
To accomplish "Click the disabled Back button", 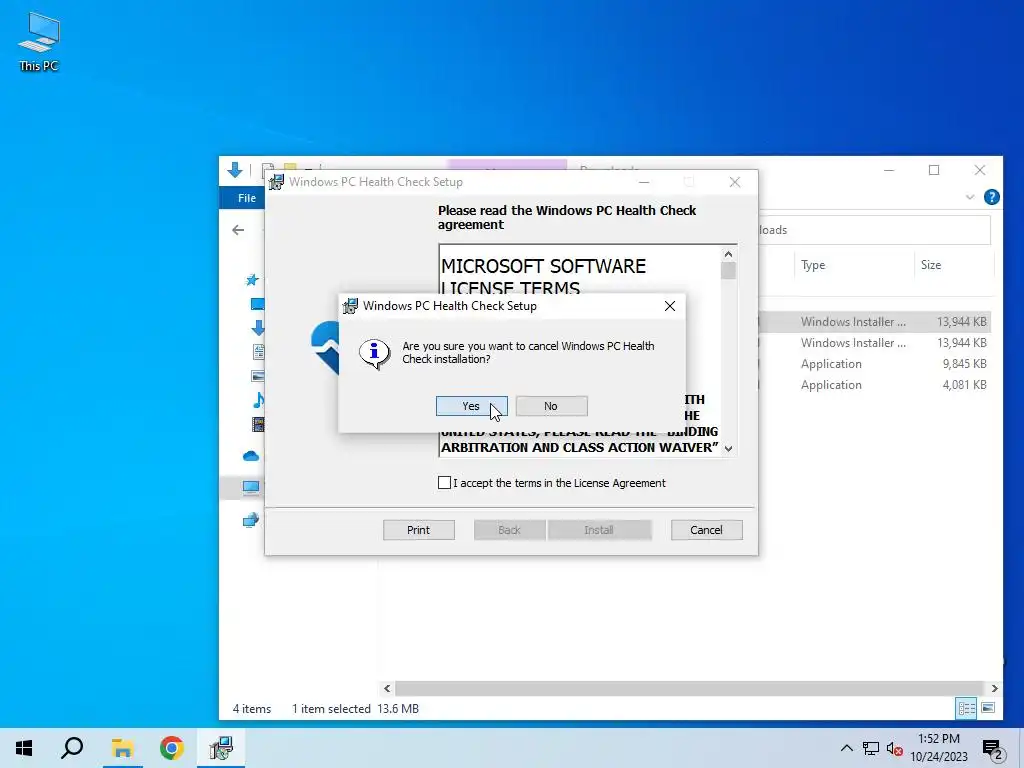I will click(x=509, y=530).
